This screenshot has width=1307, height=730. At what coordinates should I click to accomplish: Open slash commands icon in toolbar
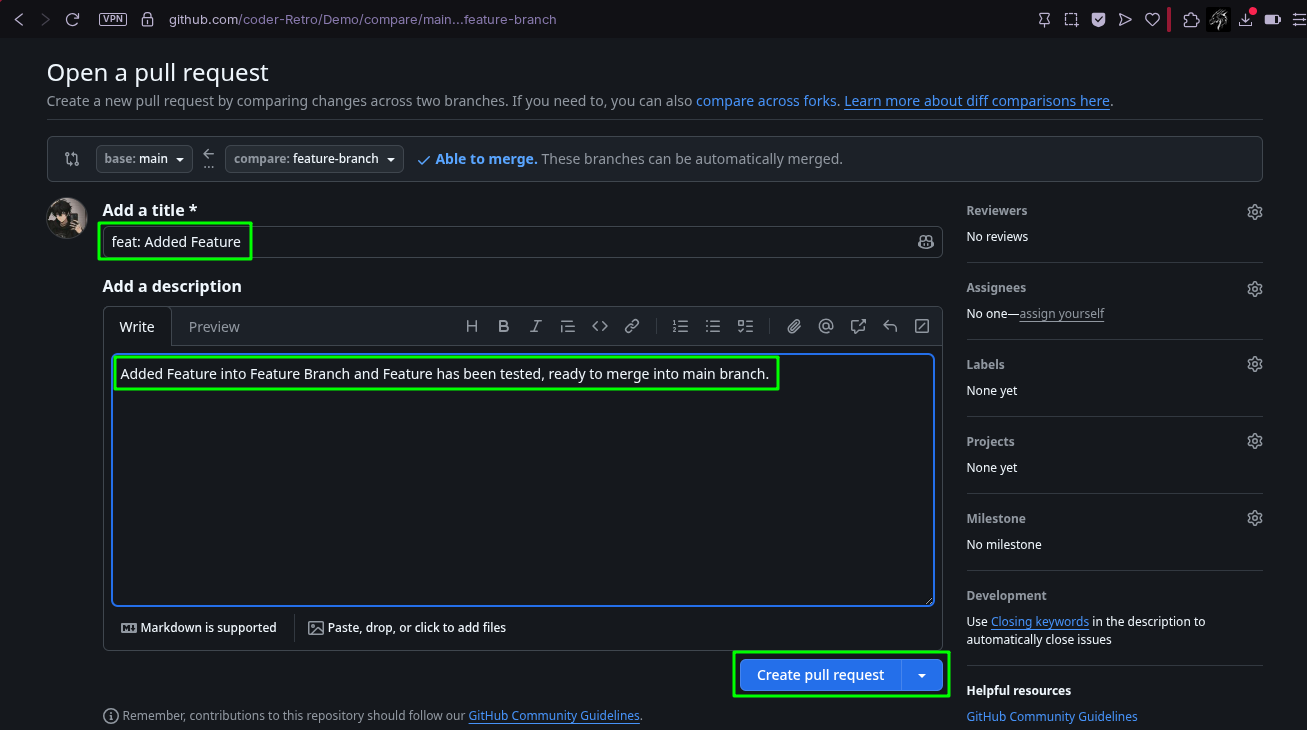coord(922,326)
